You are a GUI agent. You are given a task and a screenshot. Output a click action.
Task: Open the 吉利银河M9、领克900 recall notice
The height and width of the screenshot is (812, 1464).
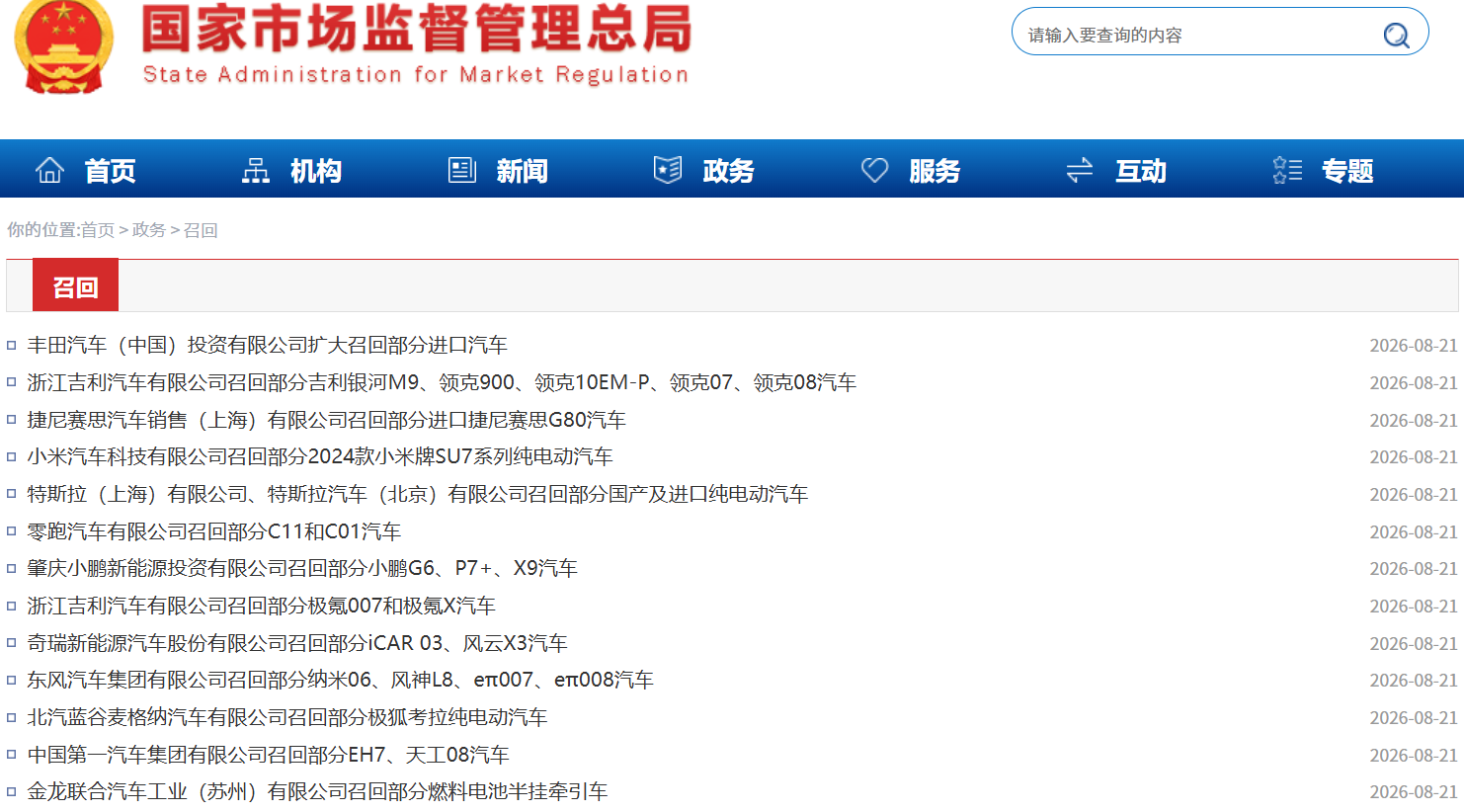pyautogui.click(x=442, y=382)
